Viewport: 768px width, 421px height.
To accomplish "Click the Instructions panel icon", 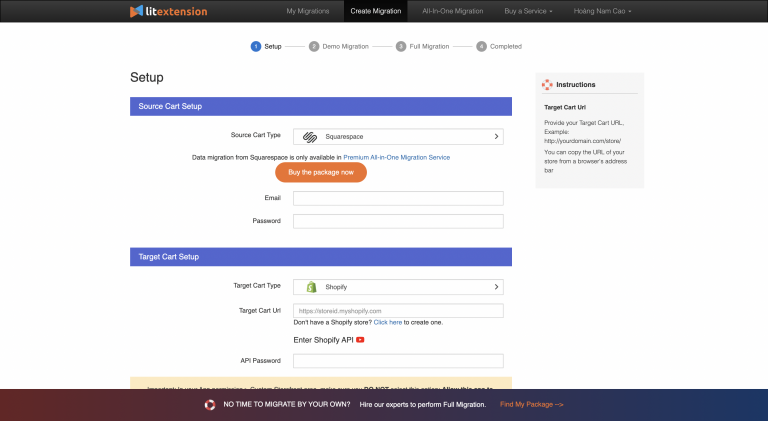I will [x=547, y=85].
